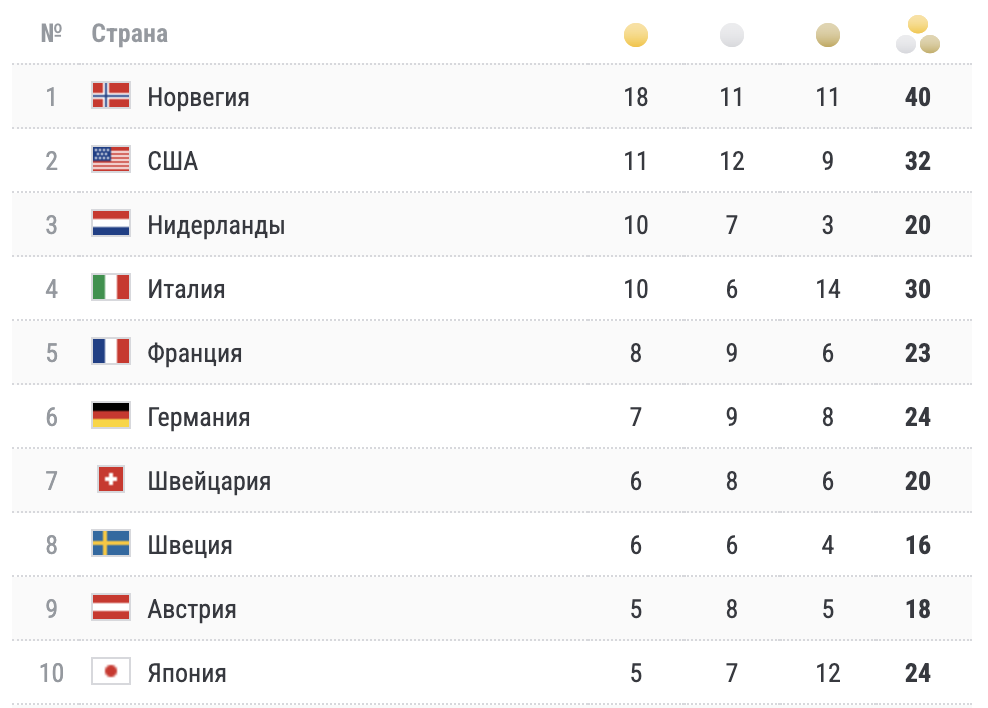Sort by silver medal column icon
This screenshot has width=988, height=708.
(x=732, y=36)
